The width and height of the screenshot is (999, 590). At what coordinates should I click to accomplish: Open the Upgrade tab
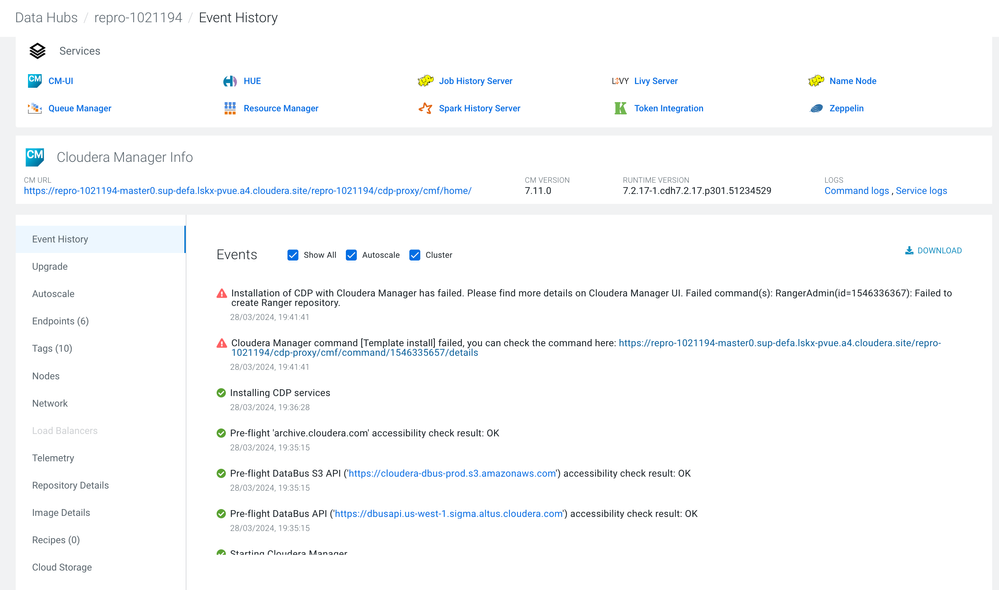click(x=101, y=266)
